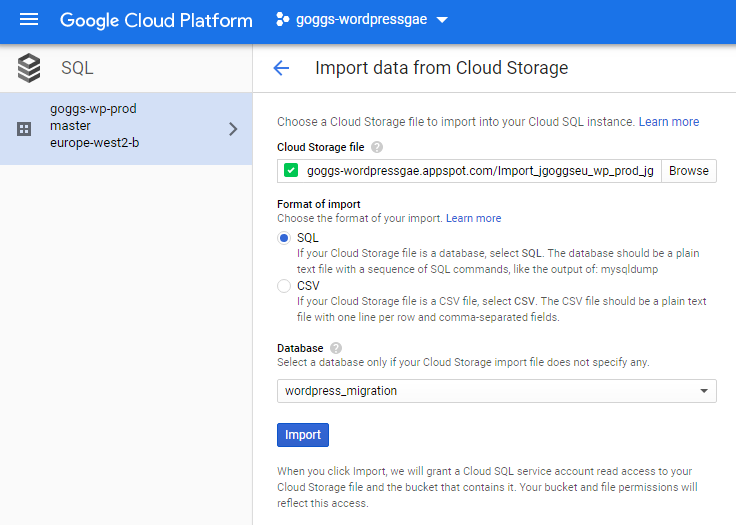Select the SQL format radio button
The image size is (736, 525).
284,238
